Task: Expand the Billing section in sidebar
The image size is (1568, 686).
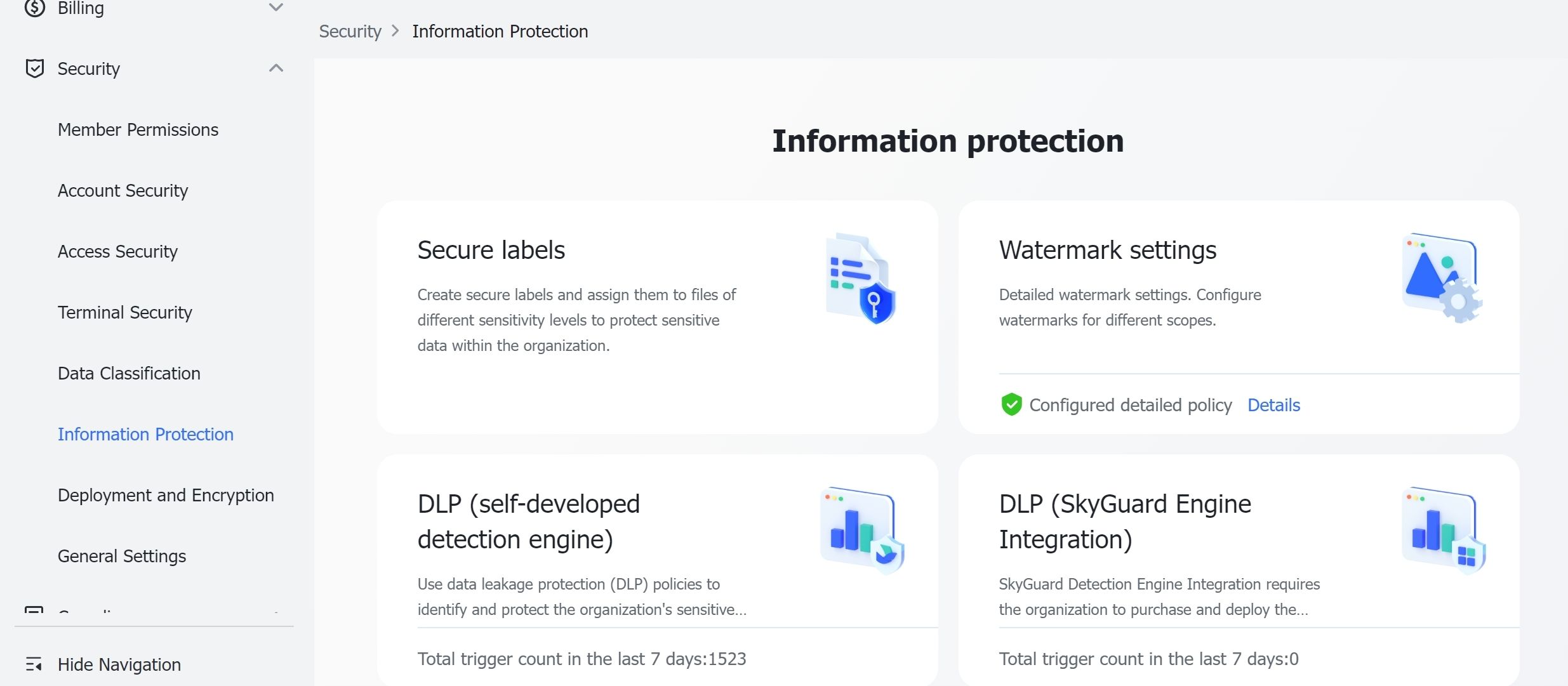Action: (x=276, y=8)
